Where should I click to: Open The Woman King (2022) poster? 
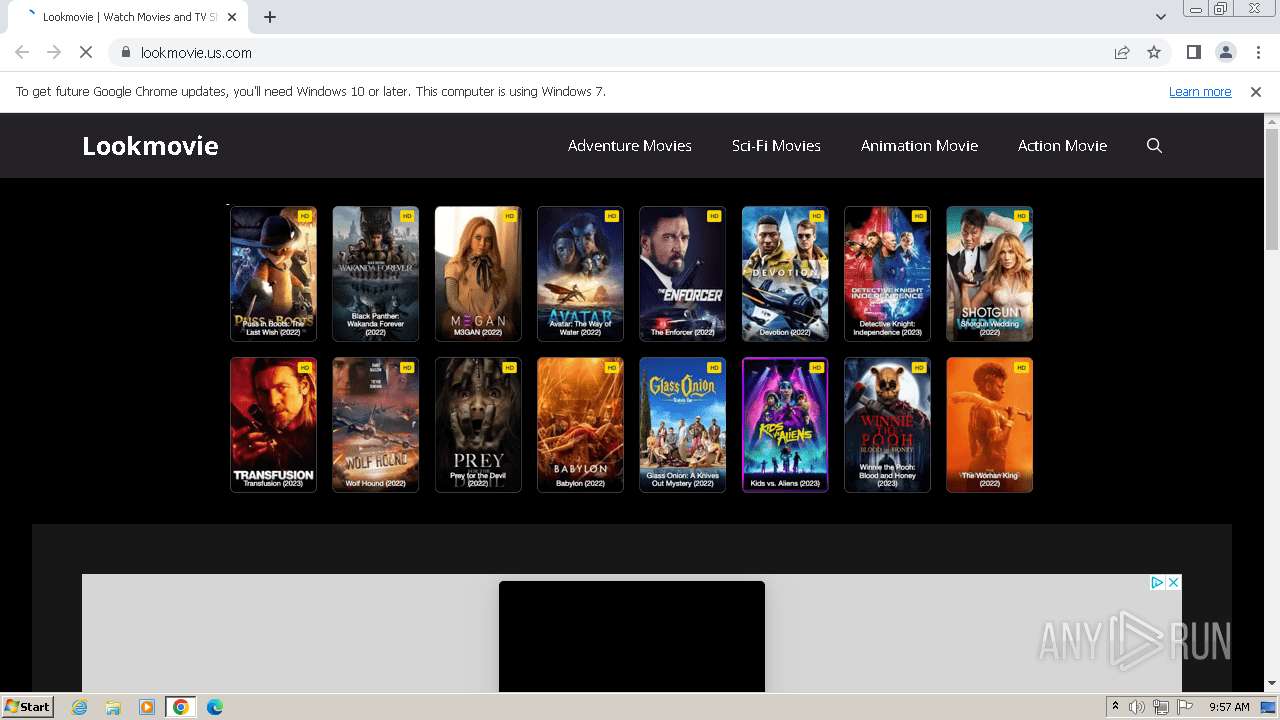pos(990,425)
